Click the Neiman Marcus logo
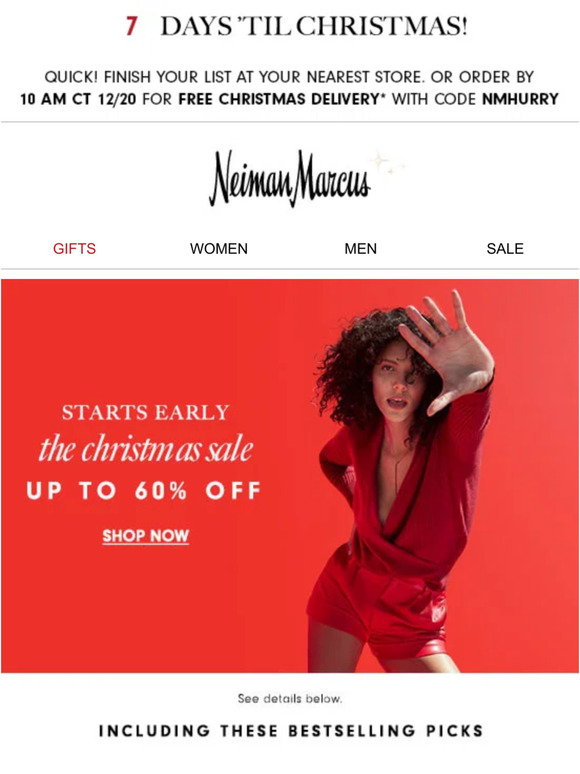This screenshot has width=580, height=774. 290,179
